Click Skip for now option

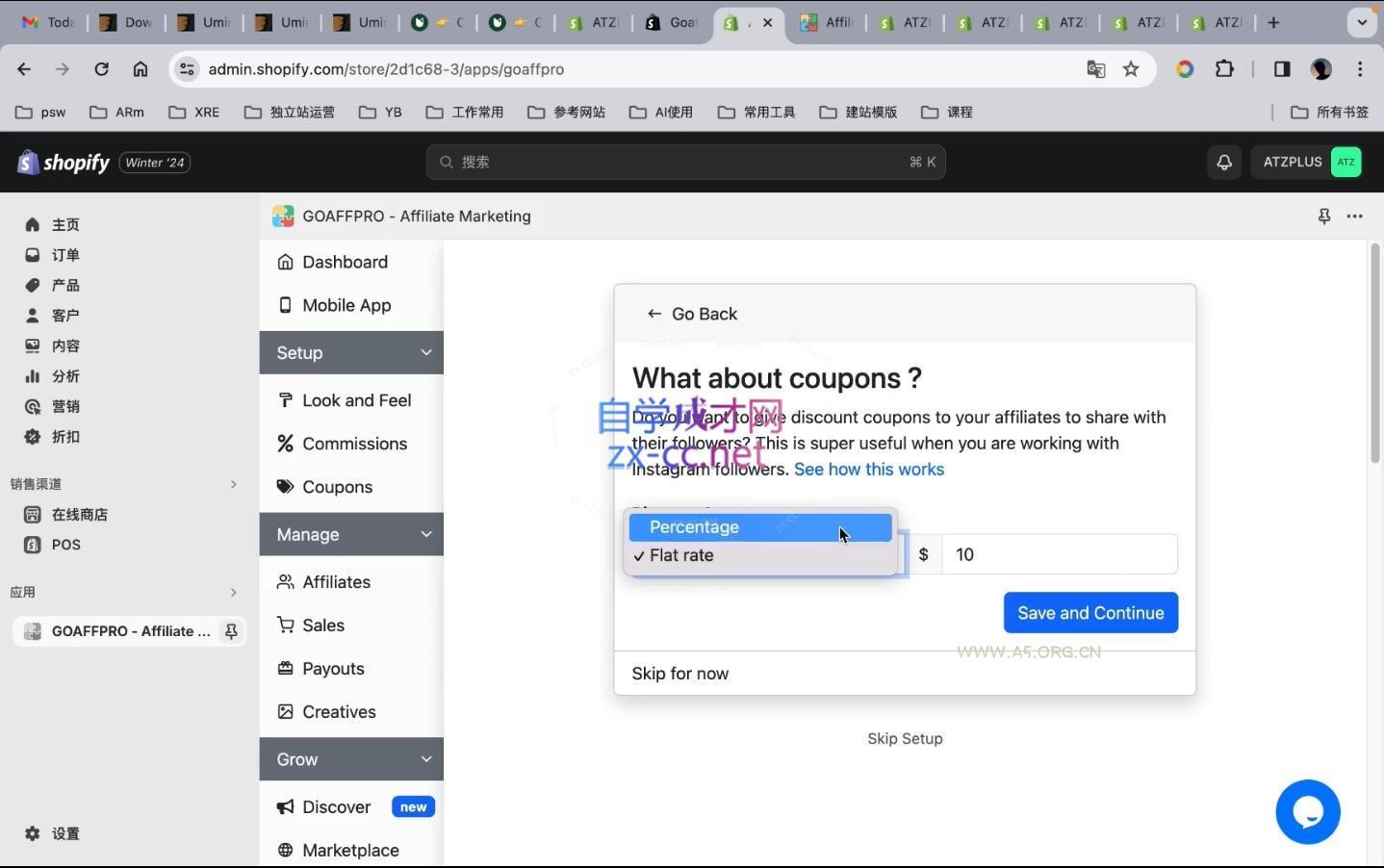click(x=679, y=674)
